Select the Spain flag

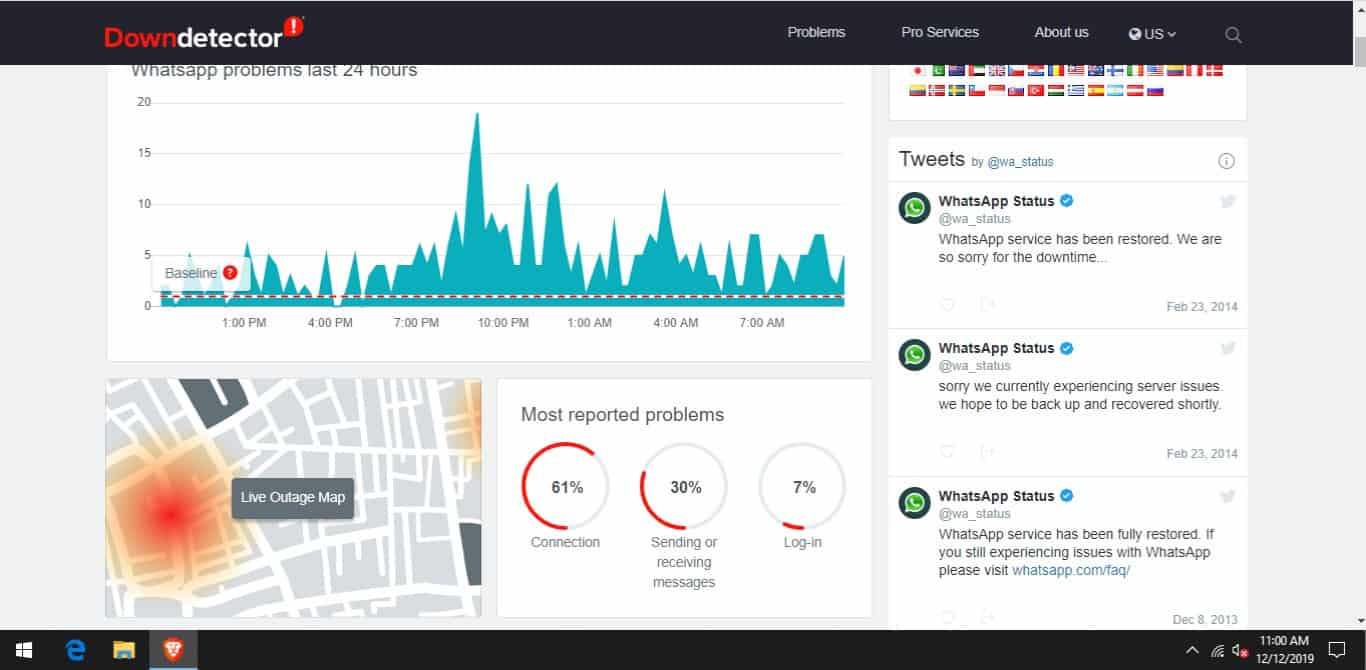coord(1096,90)
